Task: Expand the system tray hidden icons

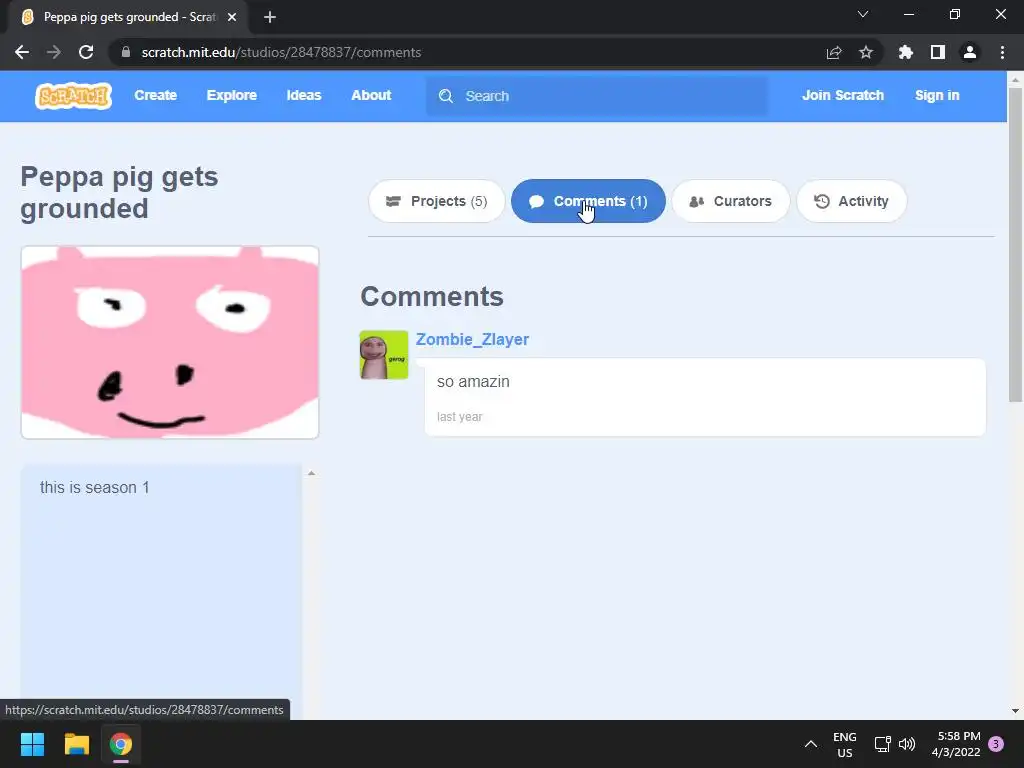Action: point(810,744)
